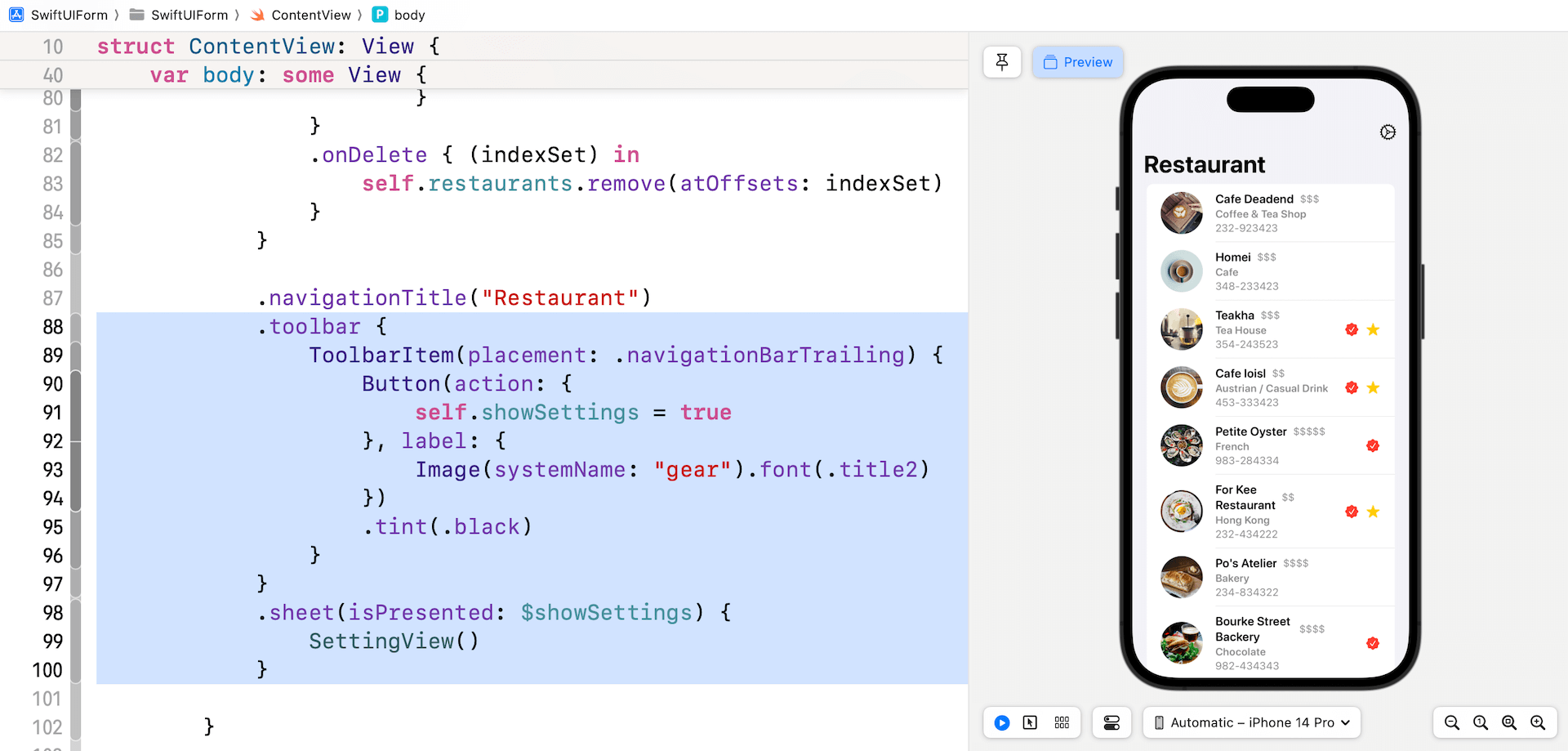This screenshot has width=1568, height=751.
Task: Enable selectable preview mode with the cursor icon
Action: coord(1030,722)
